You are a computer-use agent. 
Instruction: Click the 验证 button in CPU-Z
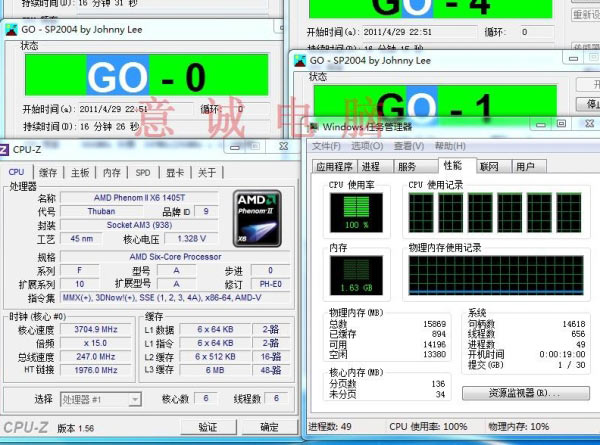(208, 427)
